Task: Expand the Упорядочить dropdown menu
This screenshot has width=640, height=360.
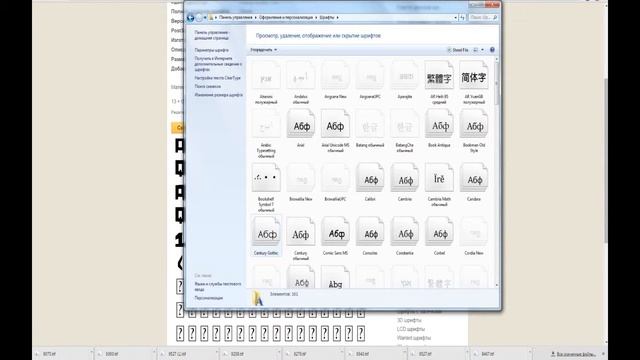Action: coord(264,50)
